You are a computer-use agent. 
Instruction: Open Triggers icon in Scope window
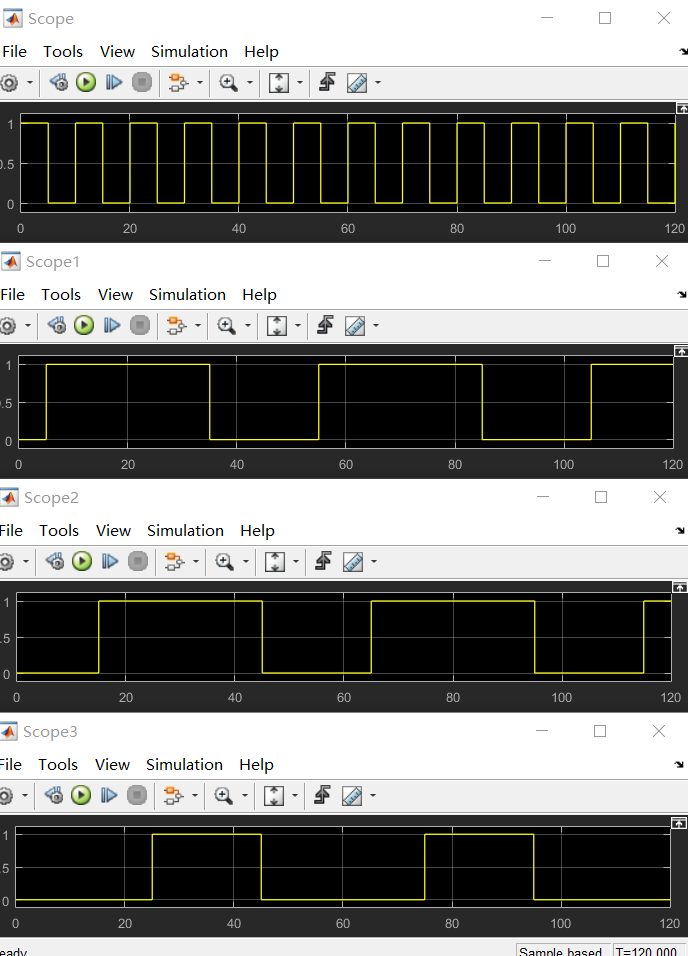[x=327, y=82]
